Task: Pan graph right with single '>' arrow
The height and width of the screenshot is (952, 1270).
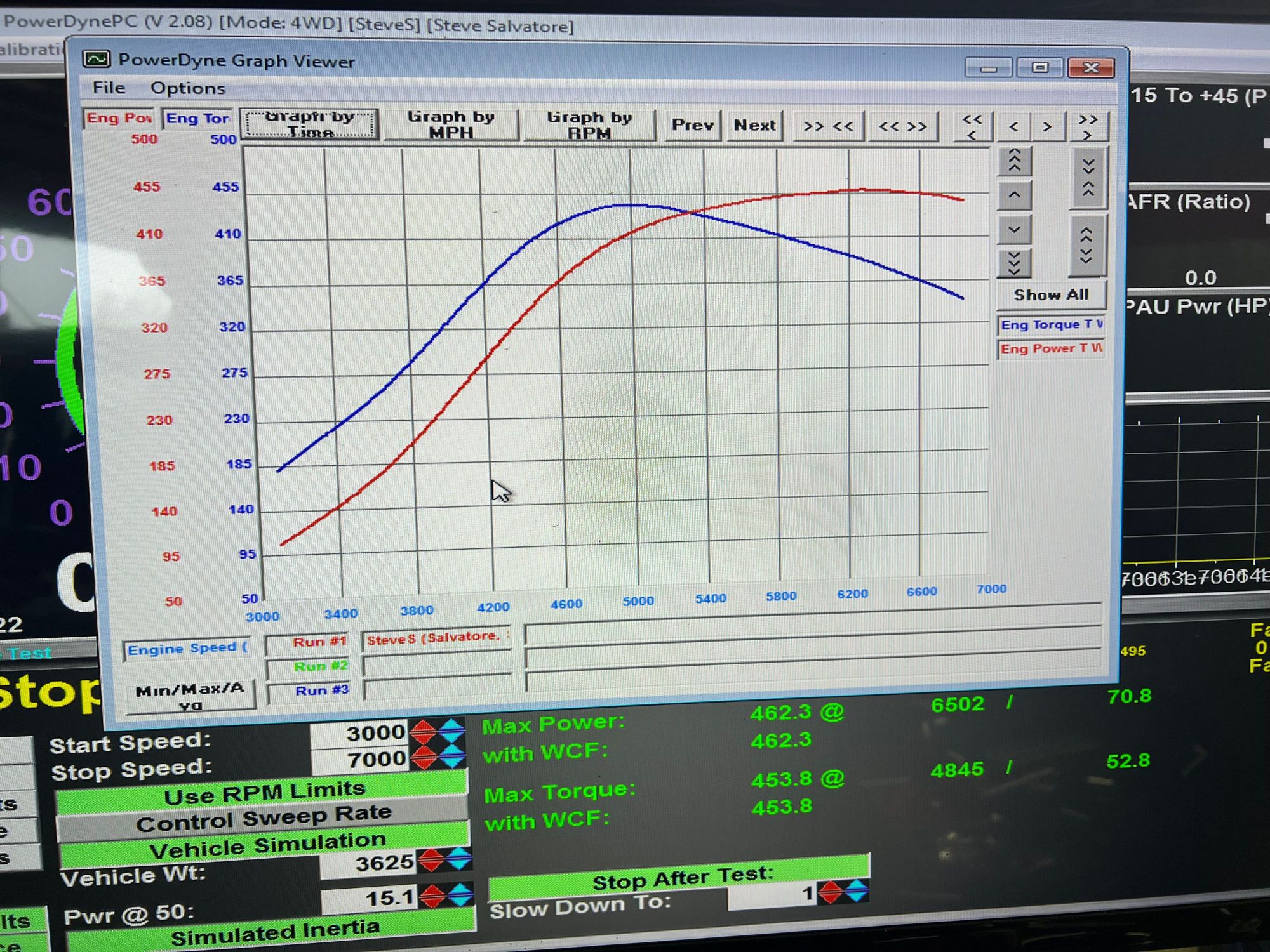Action: (1047, 127)
